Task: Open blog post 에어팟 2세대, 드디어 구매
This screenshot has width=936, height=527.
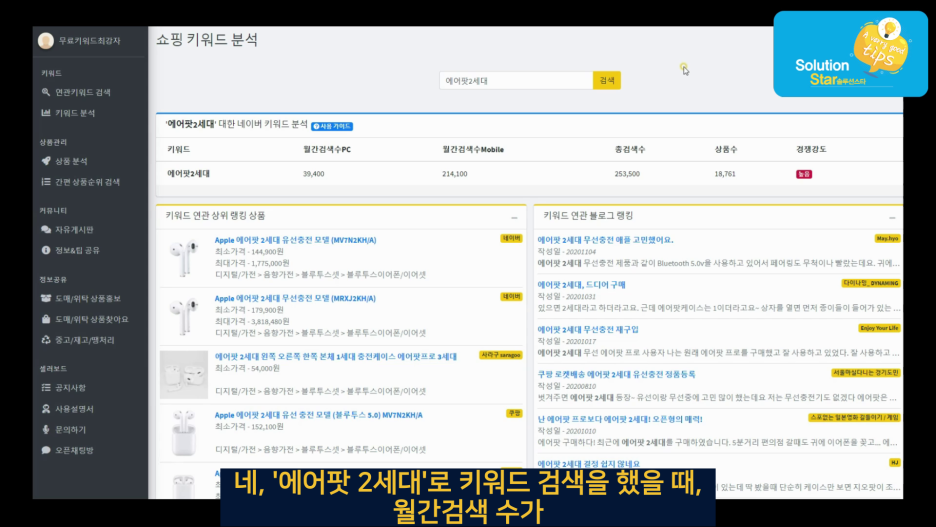Action: point(581,285)
